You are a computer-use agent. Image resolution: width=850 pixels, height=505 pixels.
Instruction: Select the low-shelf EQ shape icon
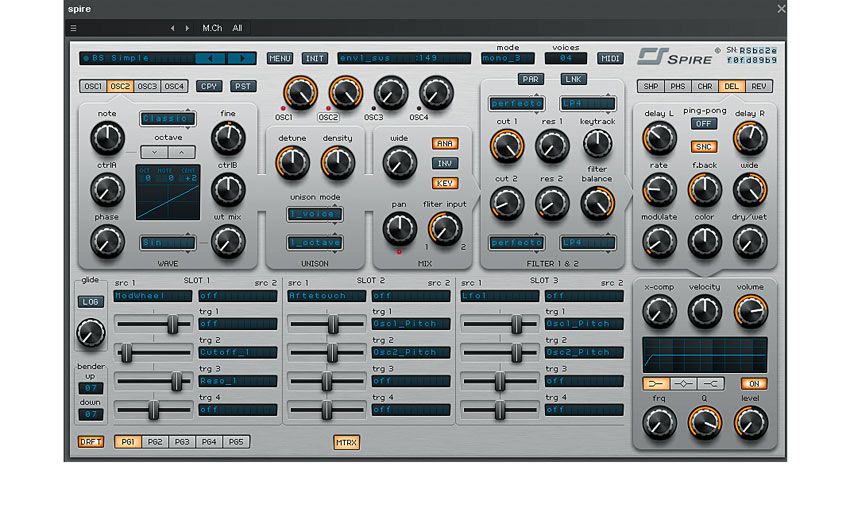coord(656,384)
